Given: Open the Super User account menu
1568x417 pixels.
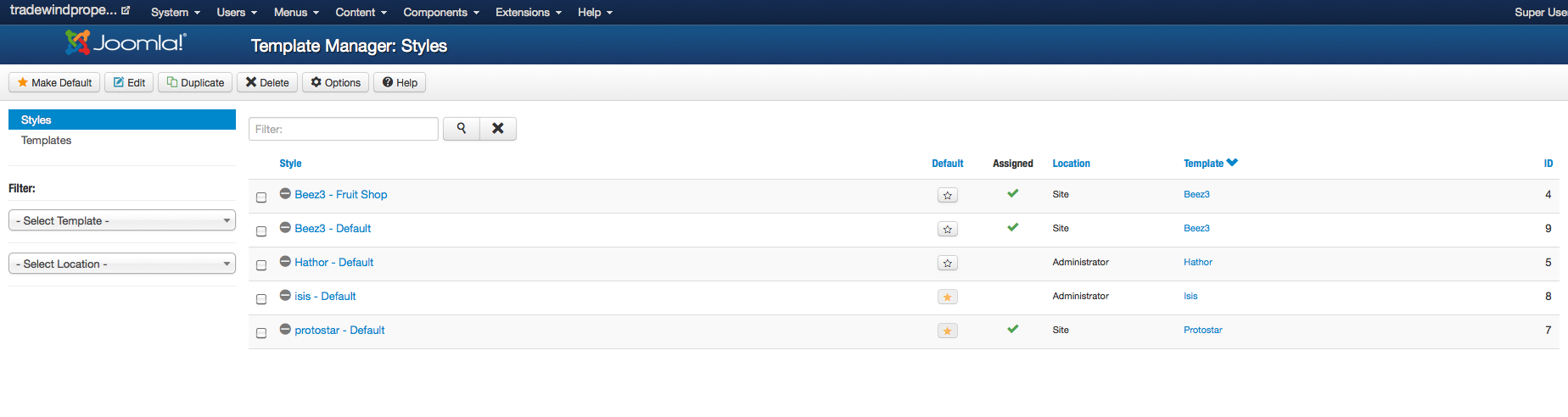Looking at the screenshot, I should 1541,12.
